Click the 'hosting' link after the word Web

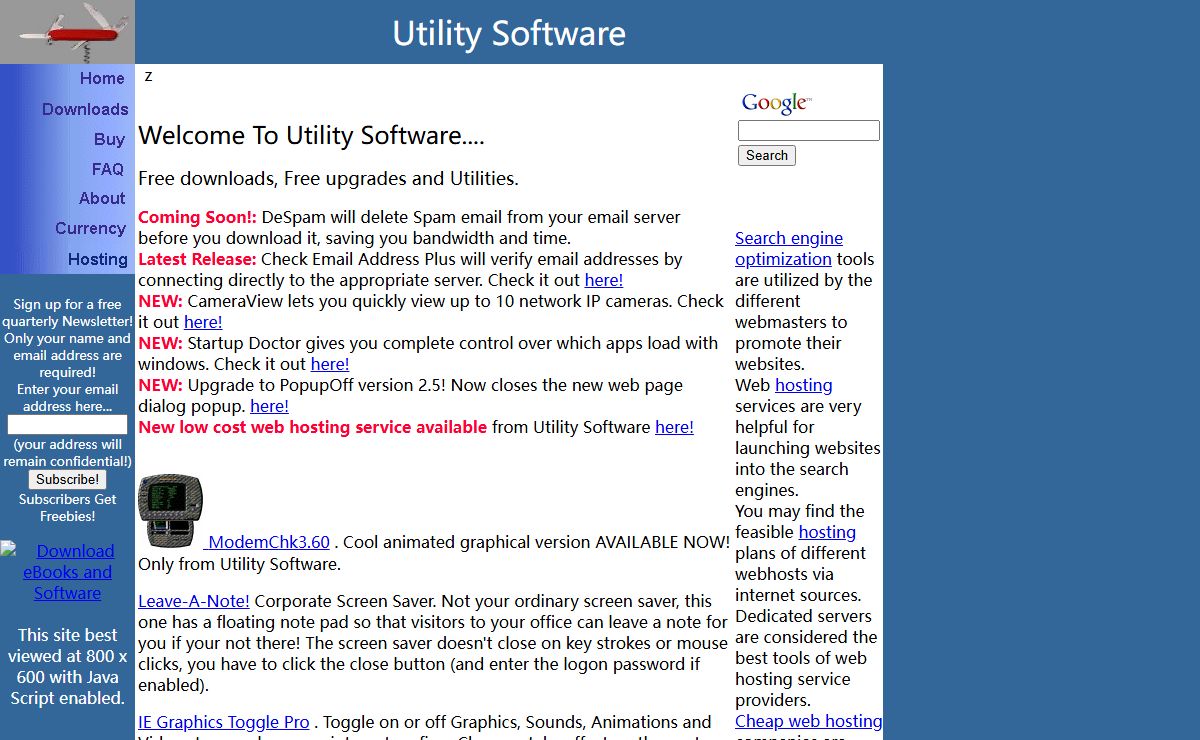coord(804,385)
